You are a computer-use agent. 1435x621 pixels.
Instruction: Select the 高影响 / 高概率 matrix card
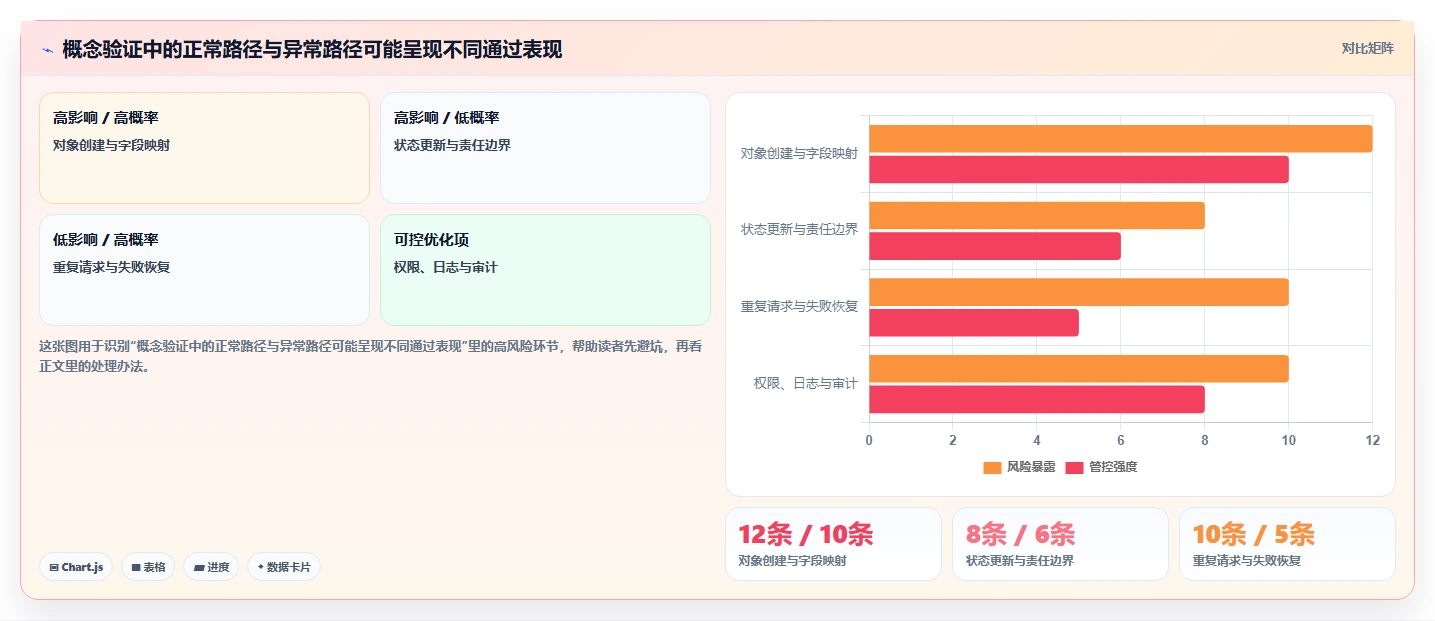coord(204,148)
